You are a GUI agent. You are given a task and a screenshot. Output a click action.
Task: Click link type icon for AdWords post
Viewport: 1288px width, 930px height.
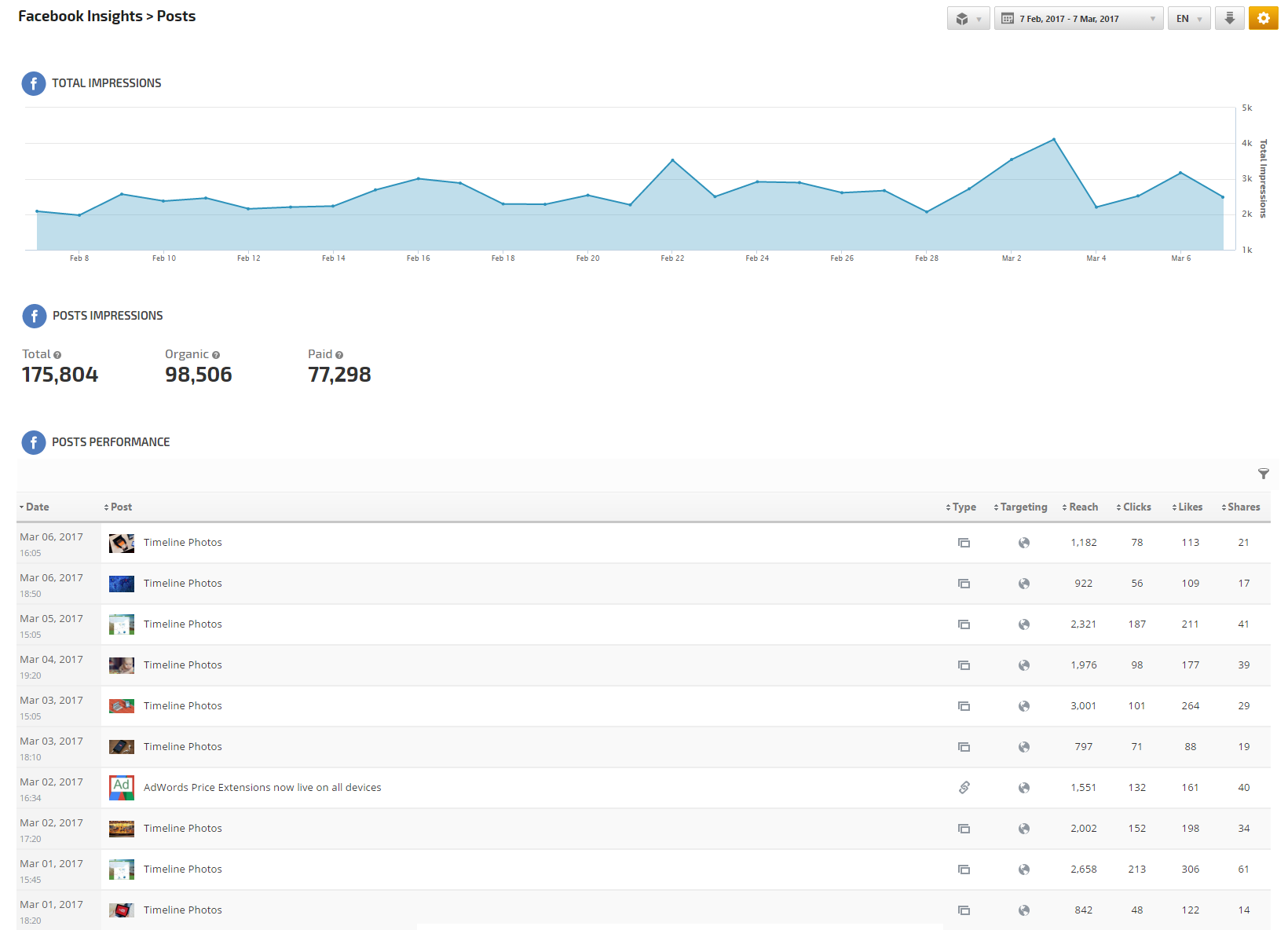click(964, 787)
